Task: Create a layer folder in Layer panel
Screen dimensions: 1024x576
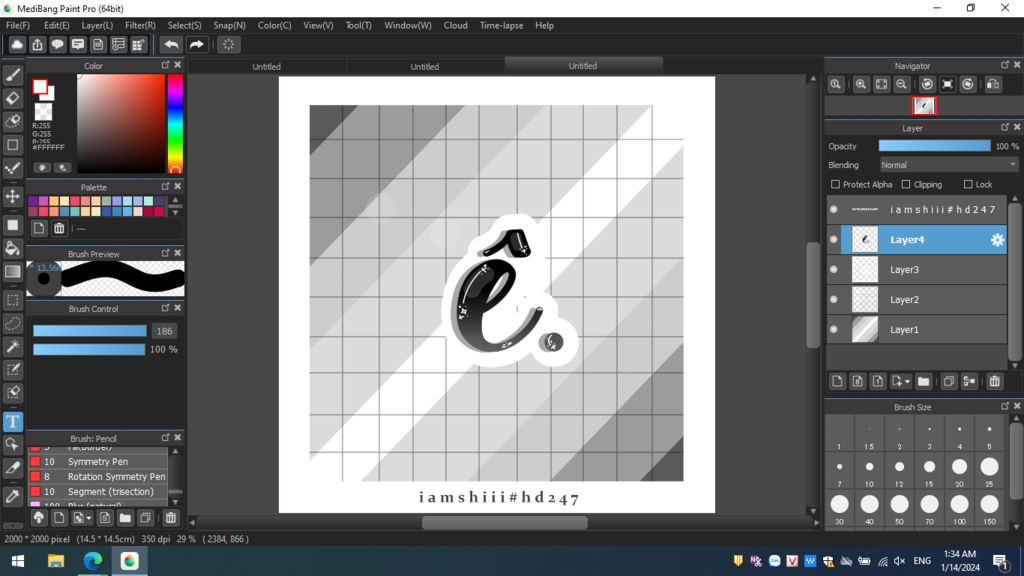Action: 923,381
